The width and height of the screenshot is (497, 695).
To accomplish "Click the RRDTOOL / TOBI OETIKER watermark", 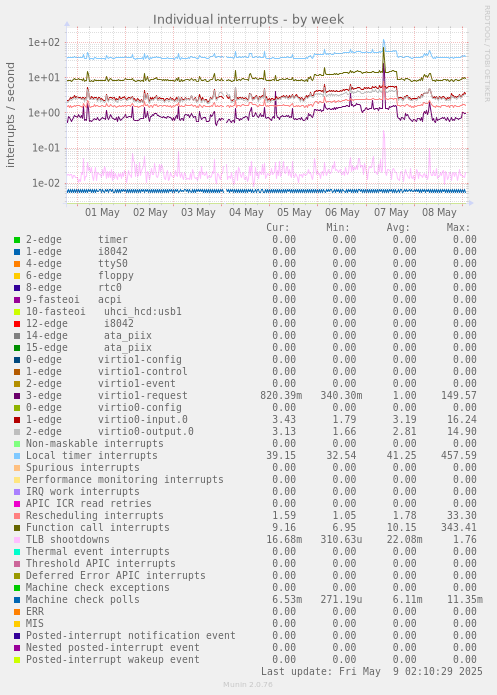I will [x=487, y=54].
